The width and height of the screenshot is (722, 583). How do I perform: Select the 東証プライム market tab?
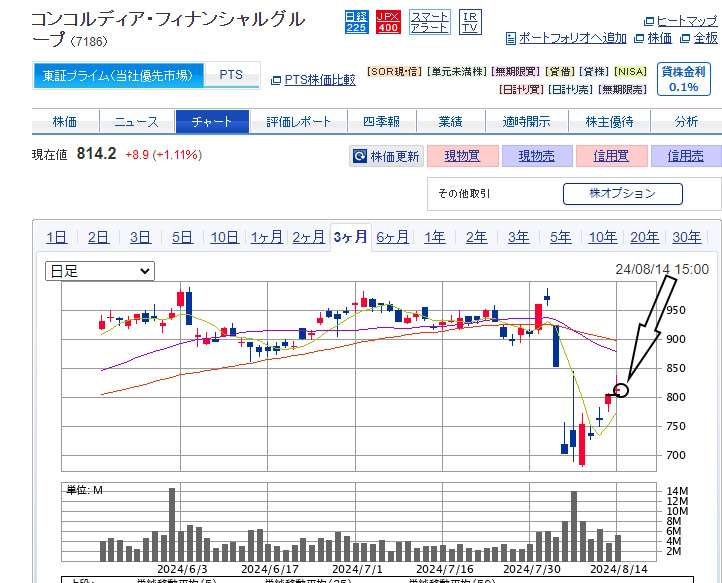point(118,75)
